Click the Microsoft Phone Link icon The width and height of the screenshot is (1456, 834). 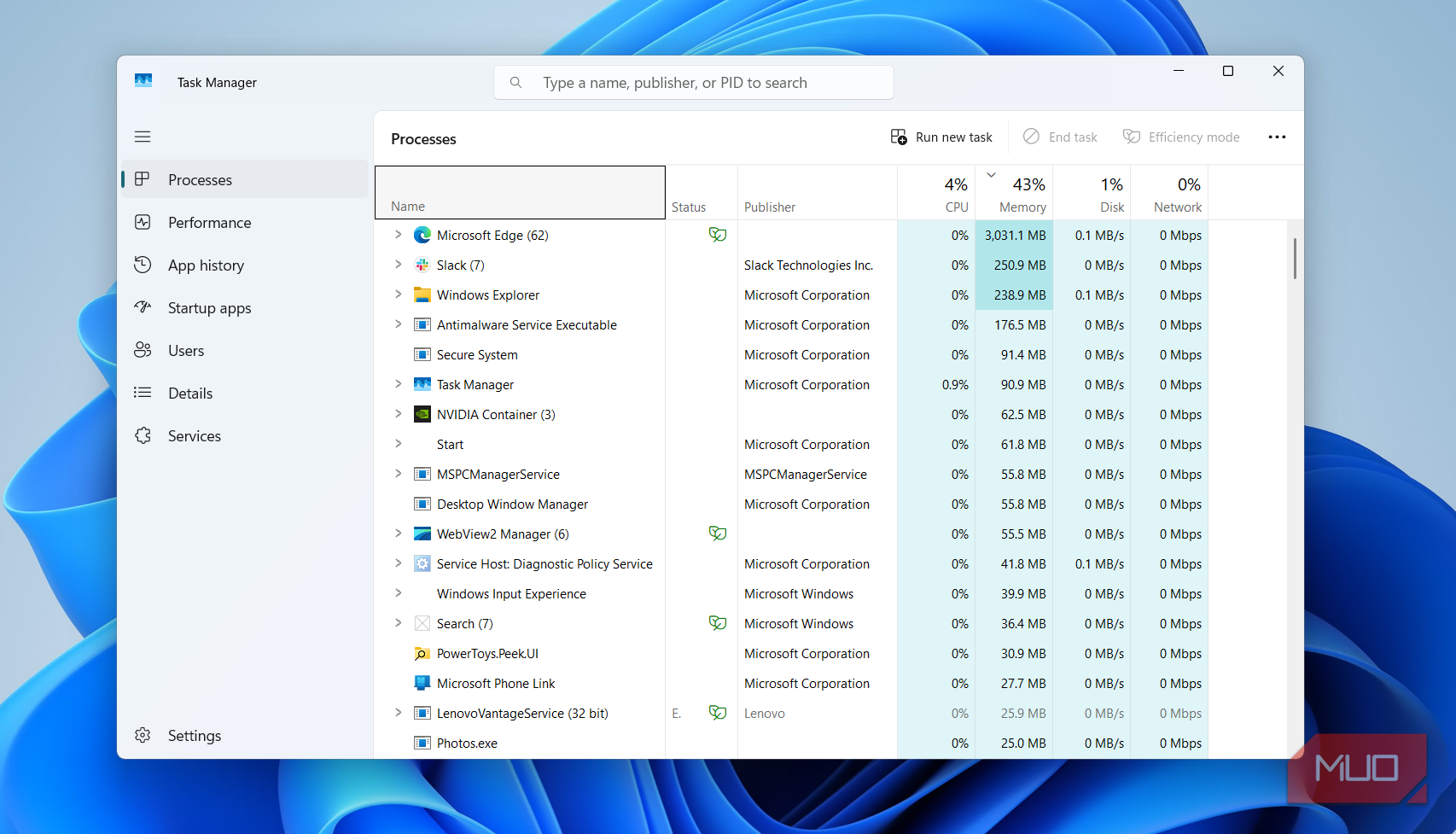422,684
